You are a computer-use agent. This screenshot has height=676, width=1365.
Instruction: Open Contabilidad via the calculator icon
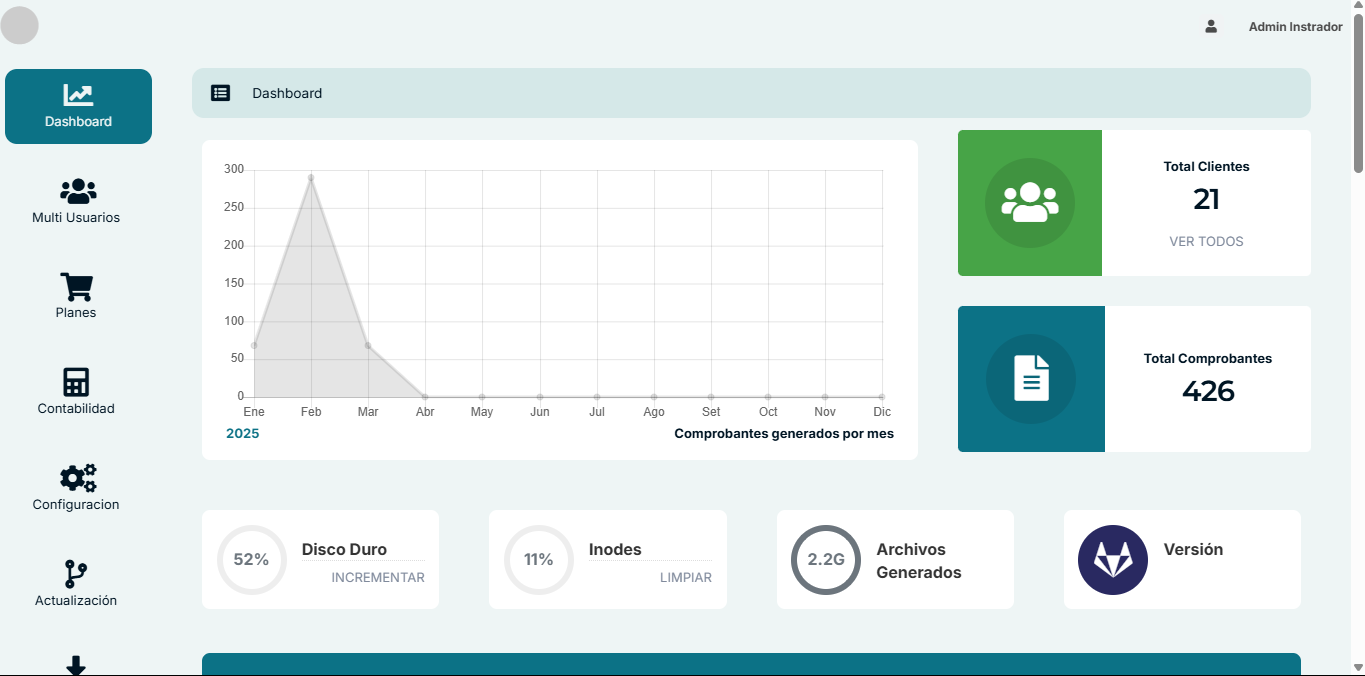(x=75, y=383)
